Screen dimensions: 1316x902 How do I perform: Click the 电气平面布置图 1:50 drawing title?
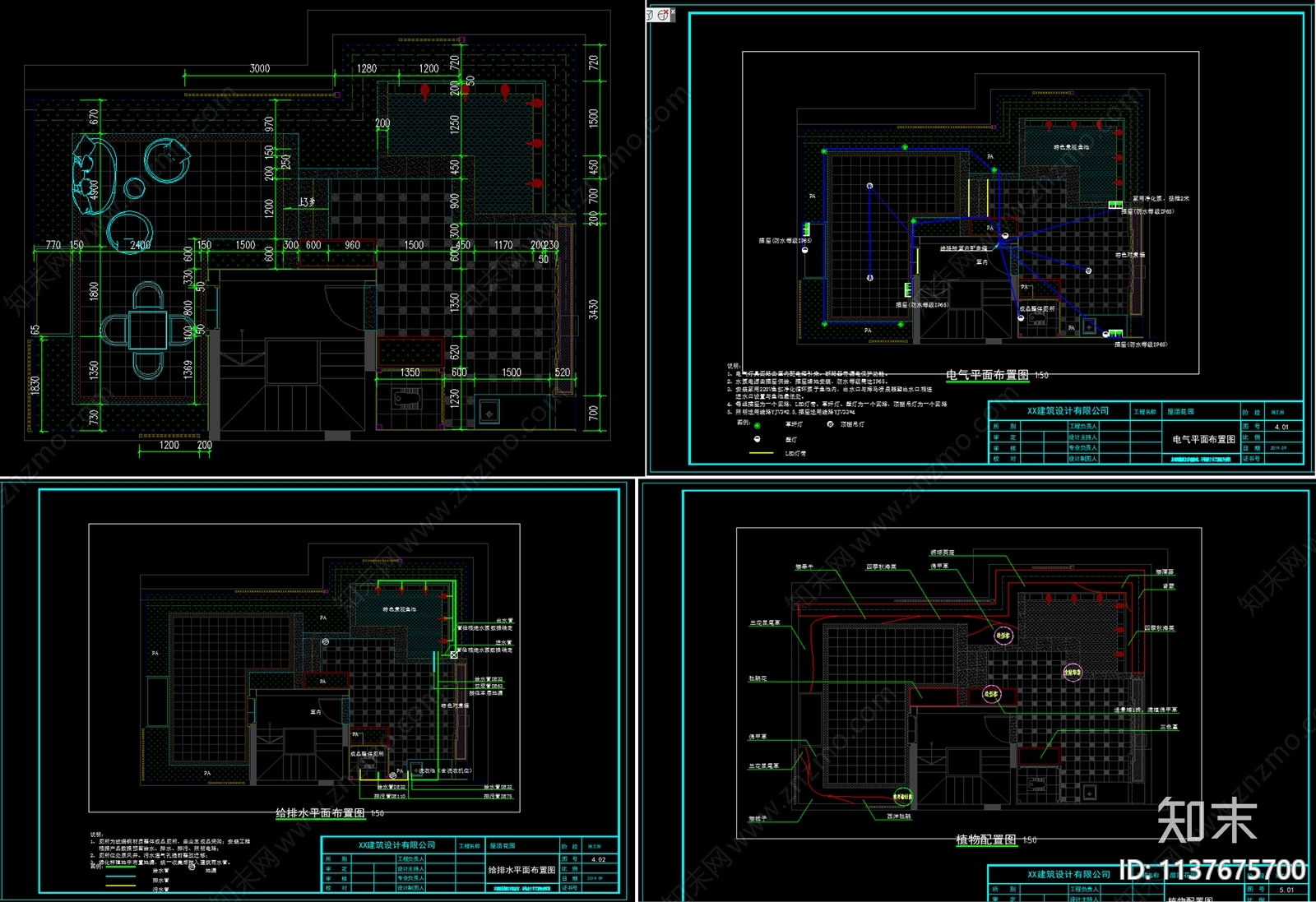coord(997,375)
